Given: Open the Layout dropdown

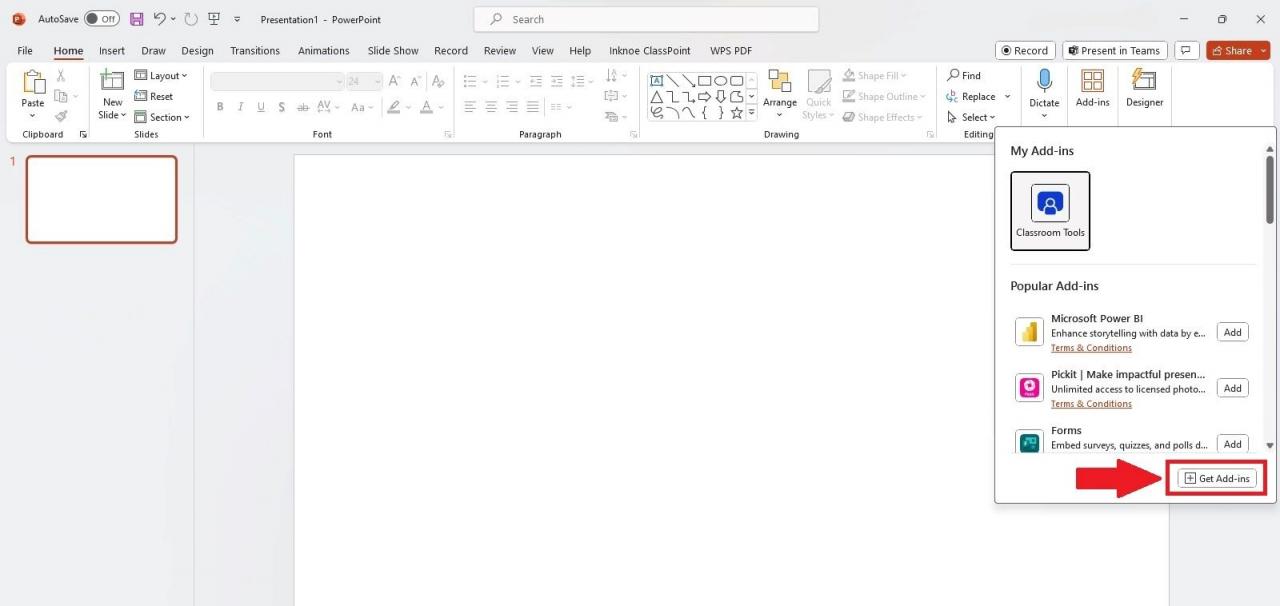Looking at the screenshot, I should pyautogui.click(x=162, y=75).
